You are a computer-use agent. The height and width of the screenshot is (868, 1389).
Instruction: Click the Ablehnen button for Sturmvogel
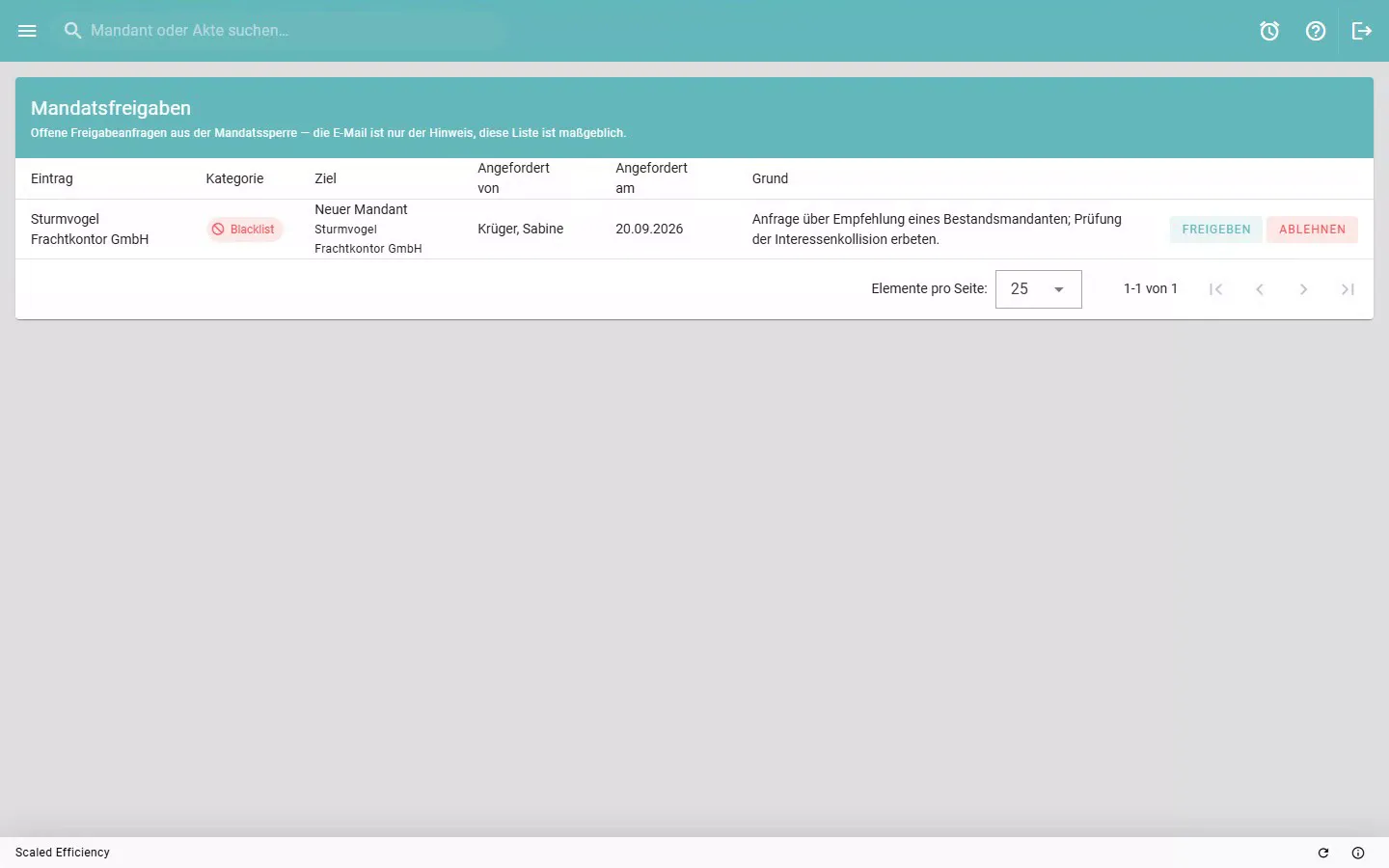pyautogui.click(x=1312, y=230)
